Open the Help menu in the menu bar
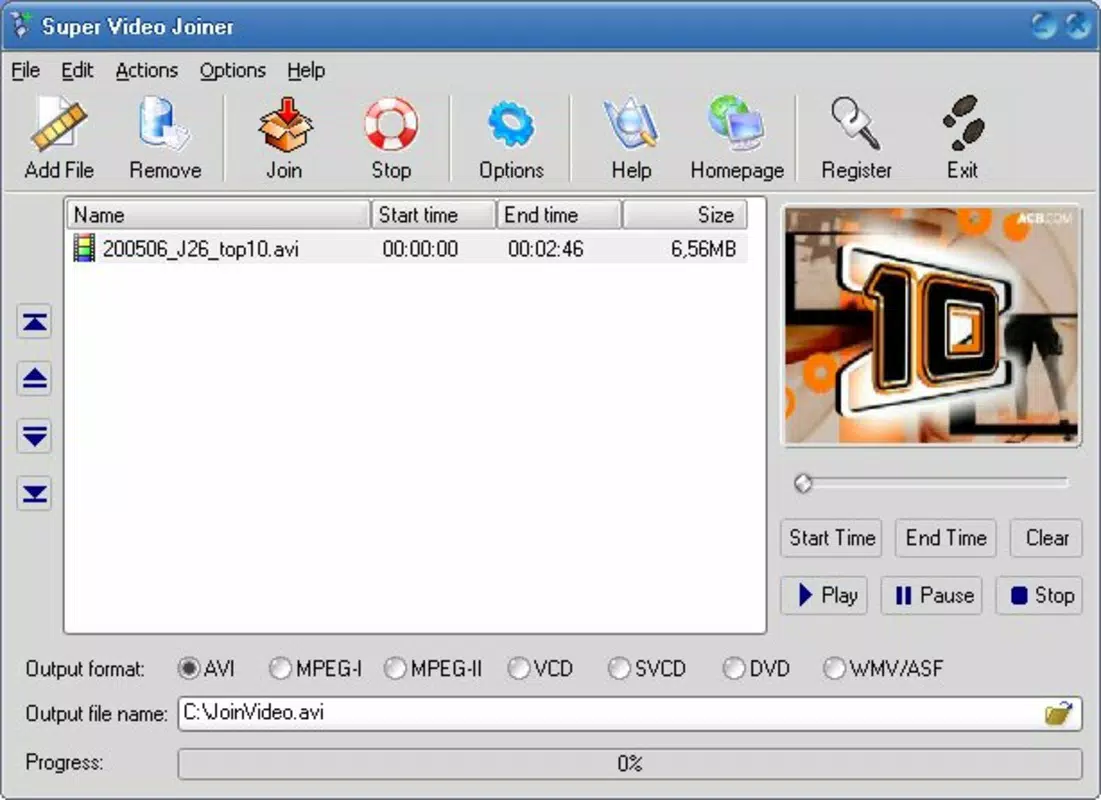The height and width of the screenshot is (800, 1101). click(x=306, y=70)
